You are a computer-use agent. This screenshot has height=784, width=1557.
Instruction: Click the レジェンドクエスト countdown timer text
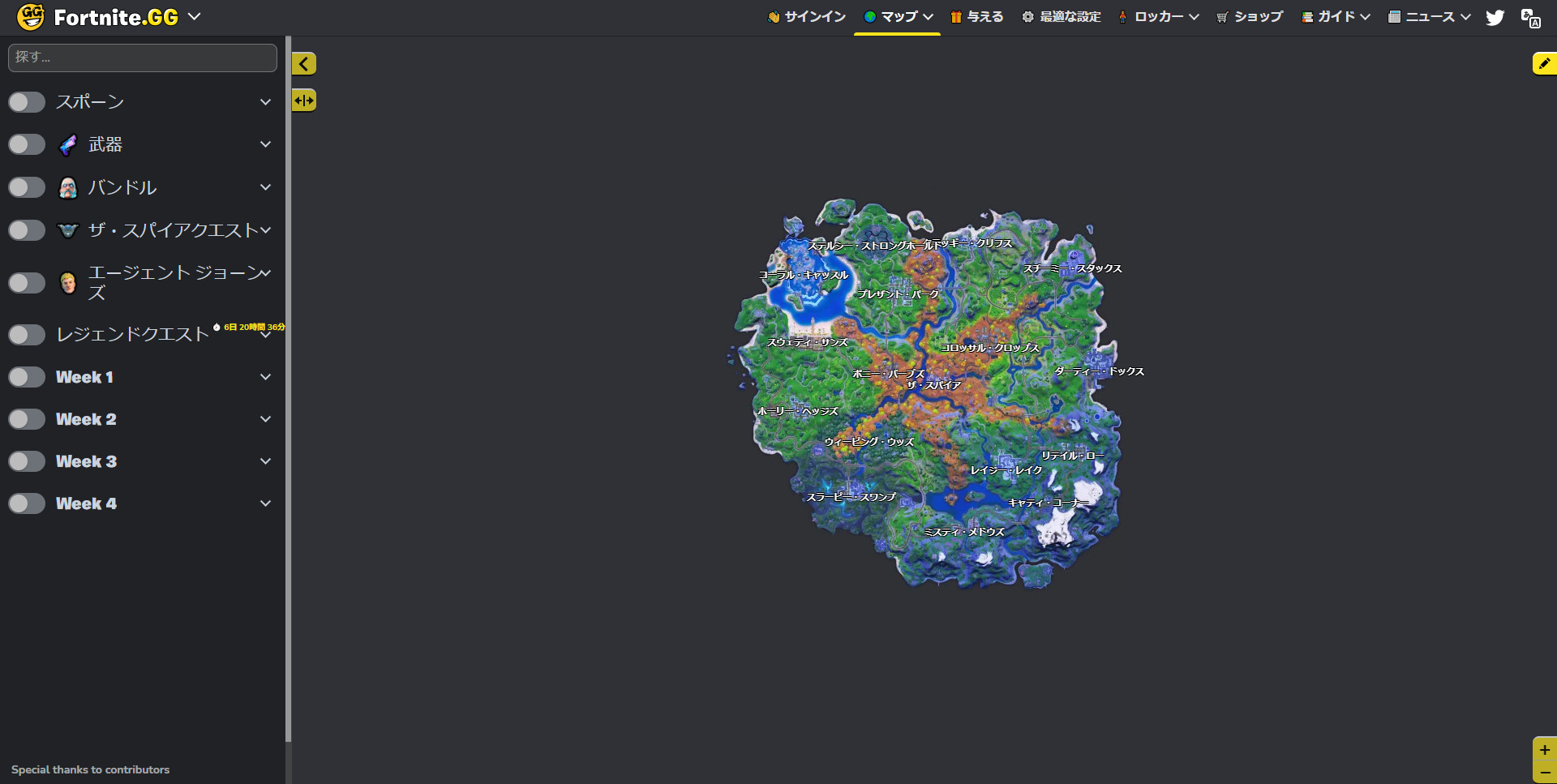[254, 328]
